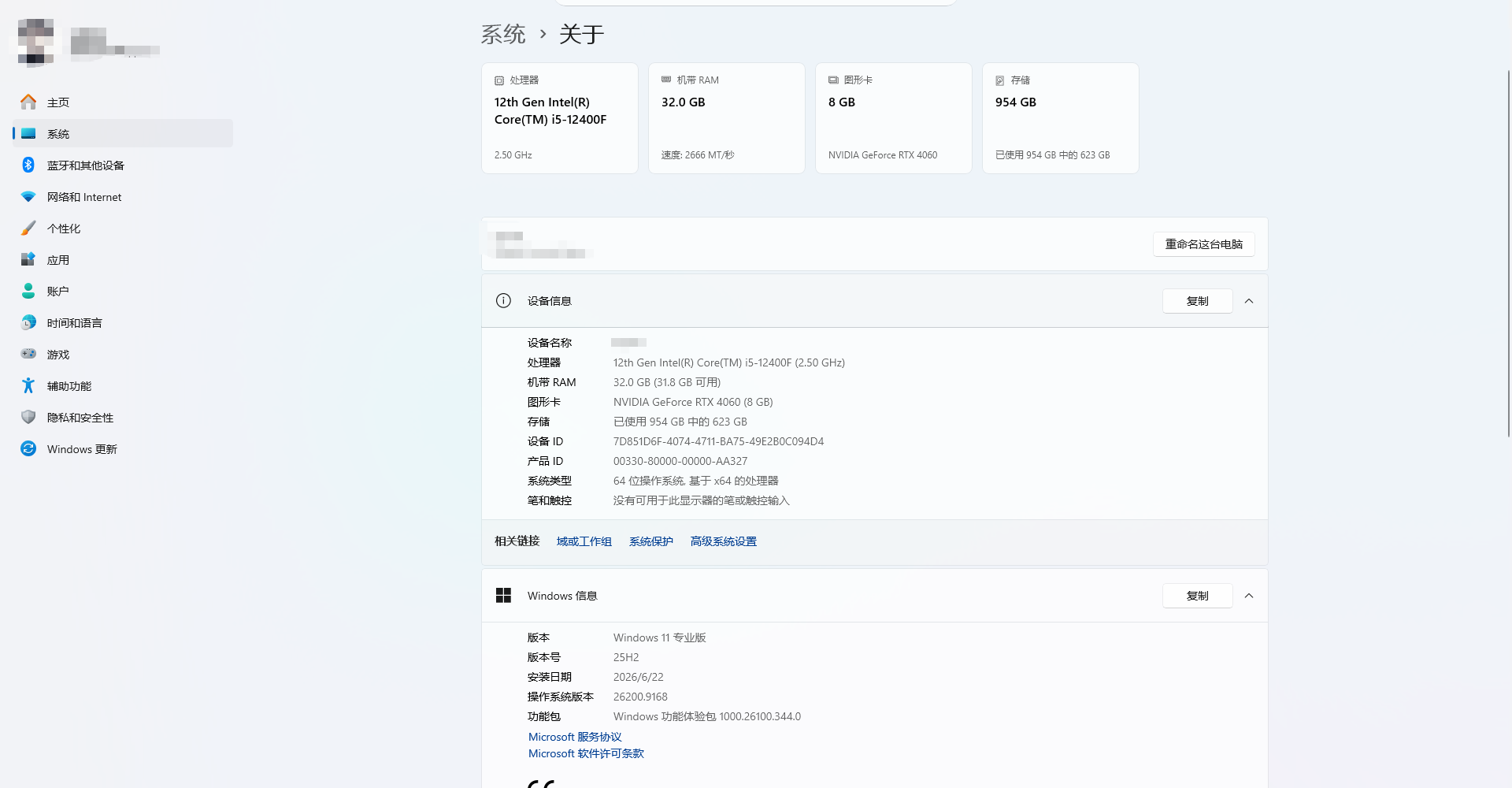This screenshot has height=788, width=1512.
Task: Click the Accessibility (辅助功能) figure icon
Action: 28,385
